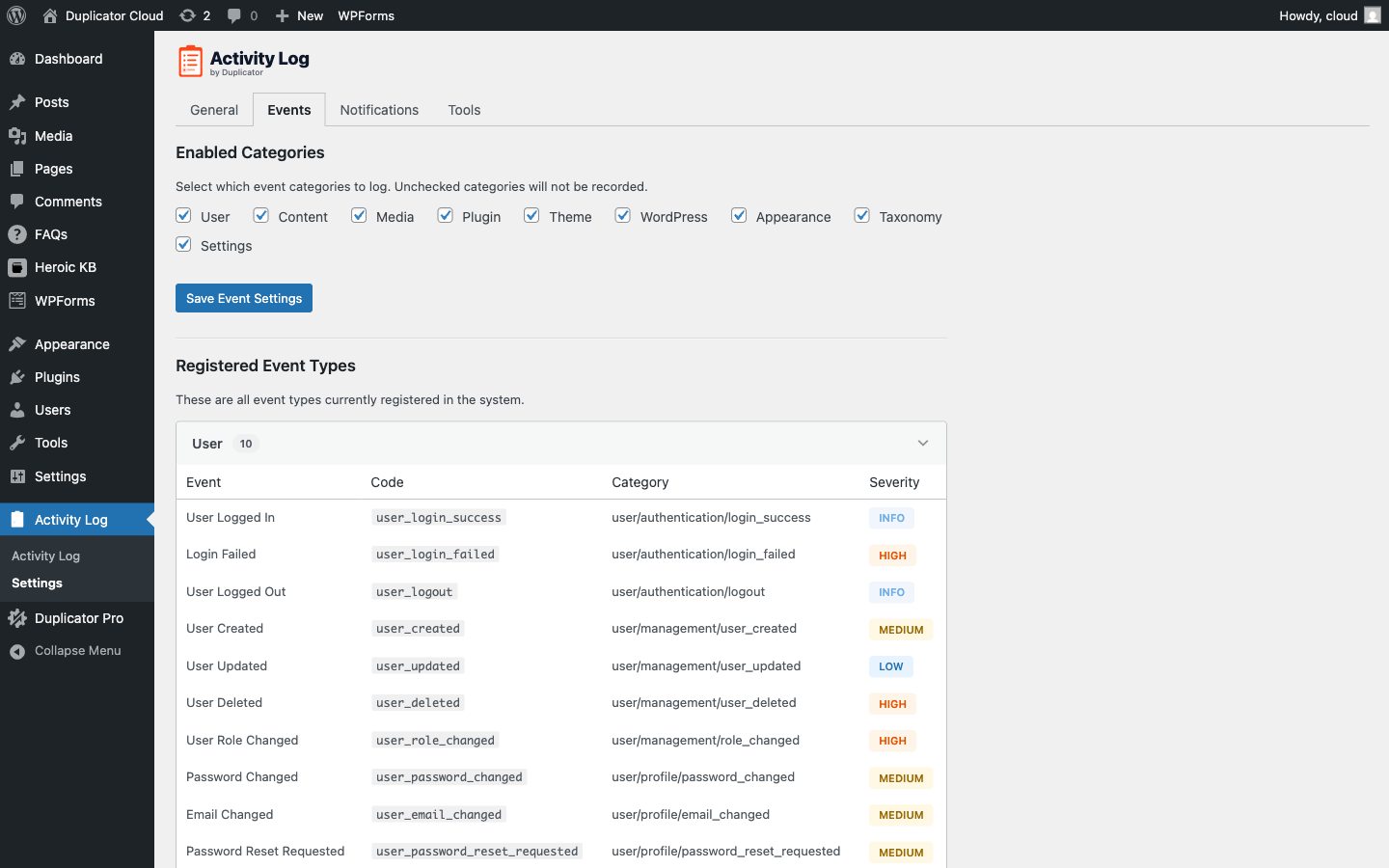Click the WPForms icon in sidebar

point(17,301)
